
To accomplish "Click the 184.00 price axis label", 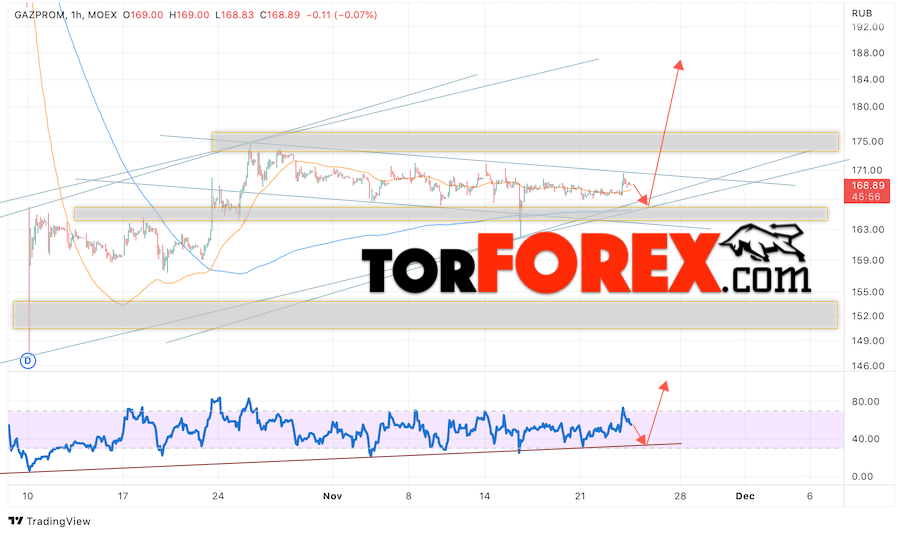I will click(x=868, y=79).
